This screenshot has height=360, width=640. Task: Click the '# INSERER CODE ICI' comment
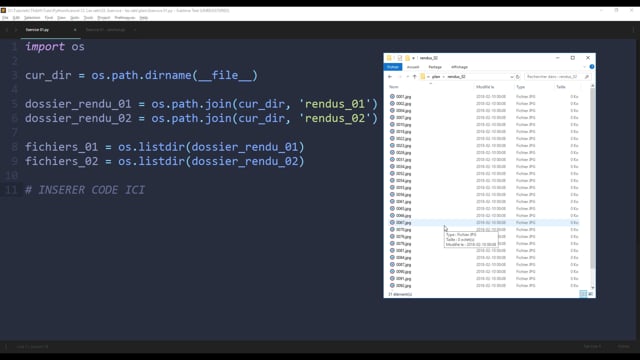point(85,190)
